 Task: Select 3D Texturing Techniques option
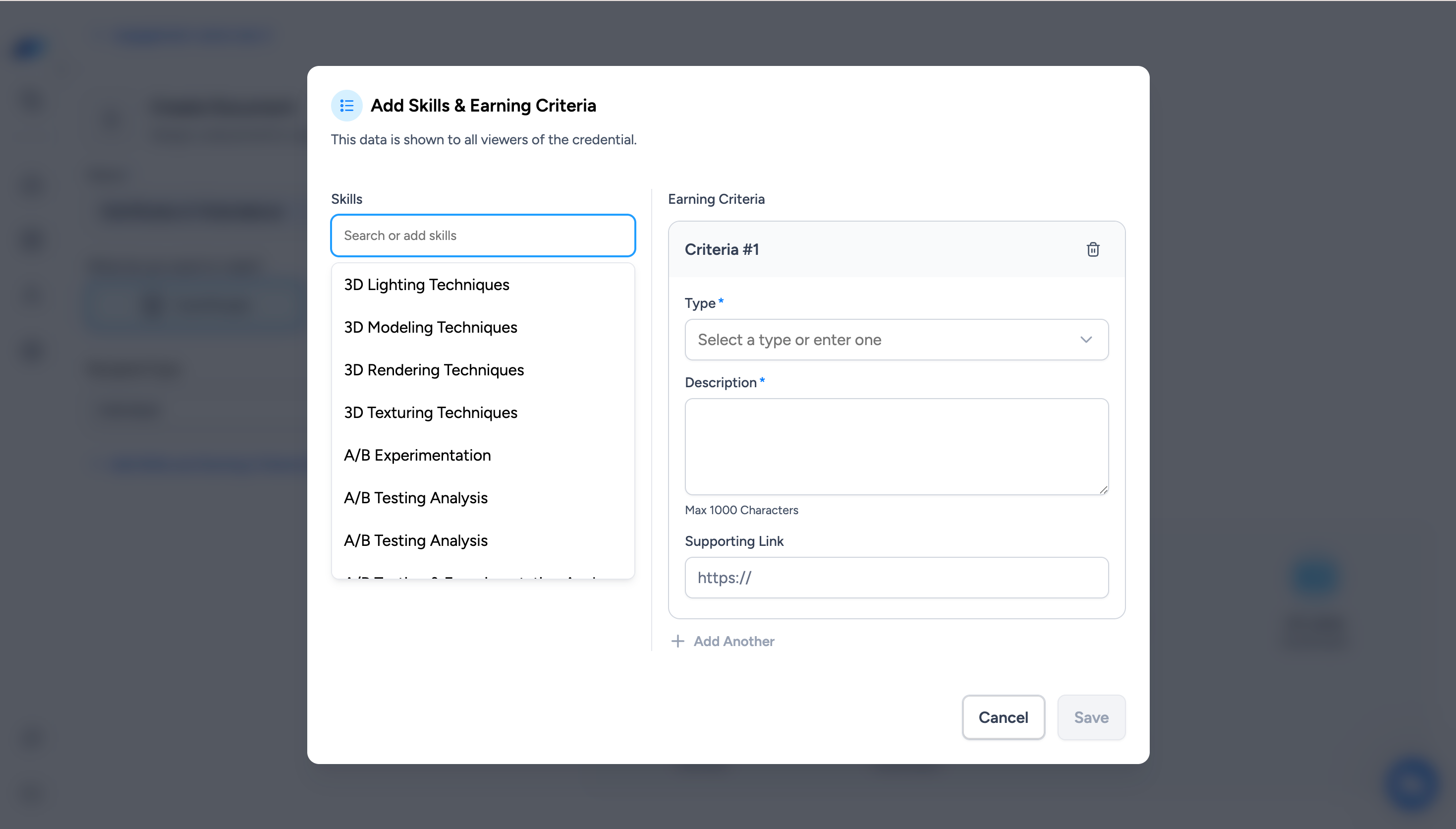(x=431, y=413)
